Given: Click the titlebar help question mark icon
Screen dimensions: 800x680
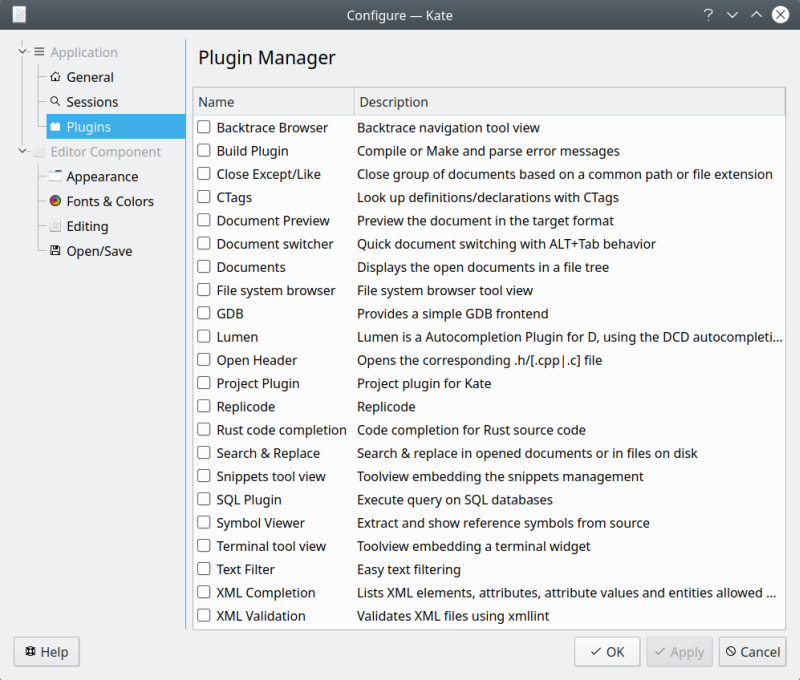Looking at the screenshot, I should point(708,15).
